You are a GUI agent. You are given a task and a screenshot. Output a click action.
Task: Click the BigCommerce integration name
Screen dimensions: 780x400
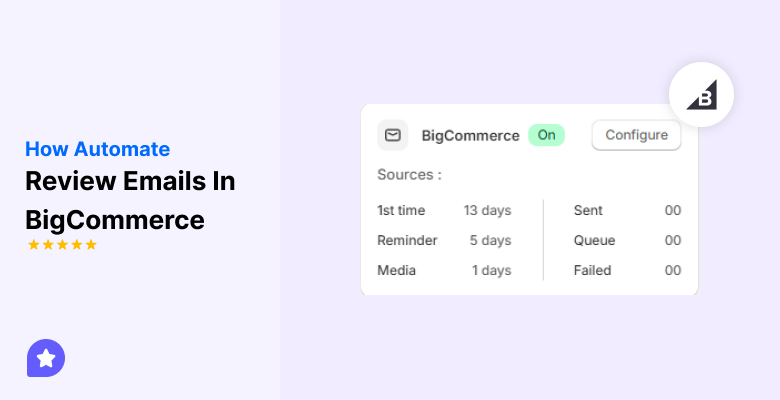pos(470,135)
